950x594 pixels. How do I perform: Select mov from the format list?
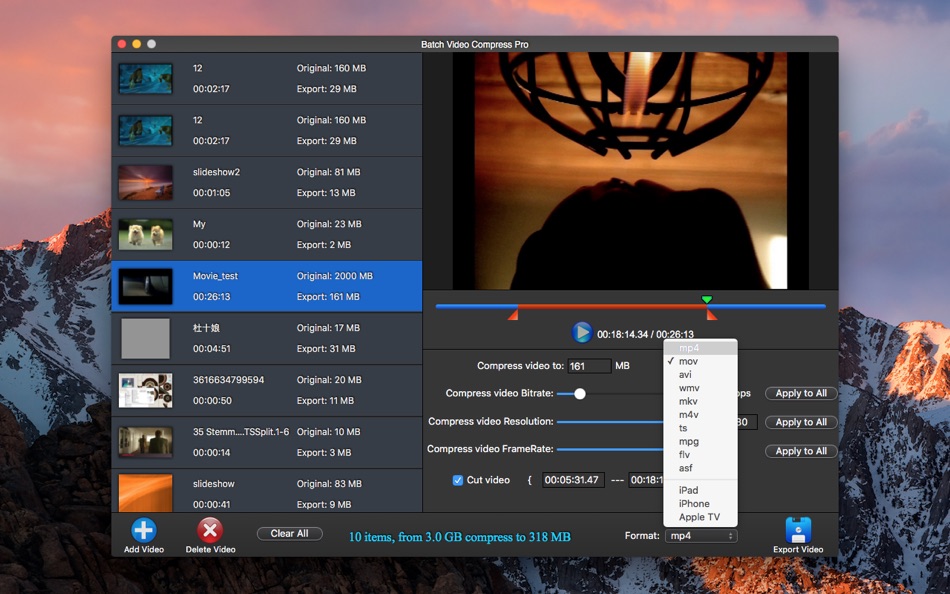pos(695,359)
